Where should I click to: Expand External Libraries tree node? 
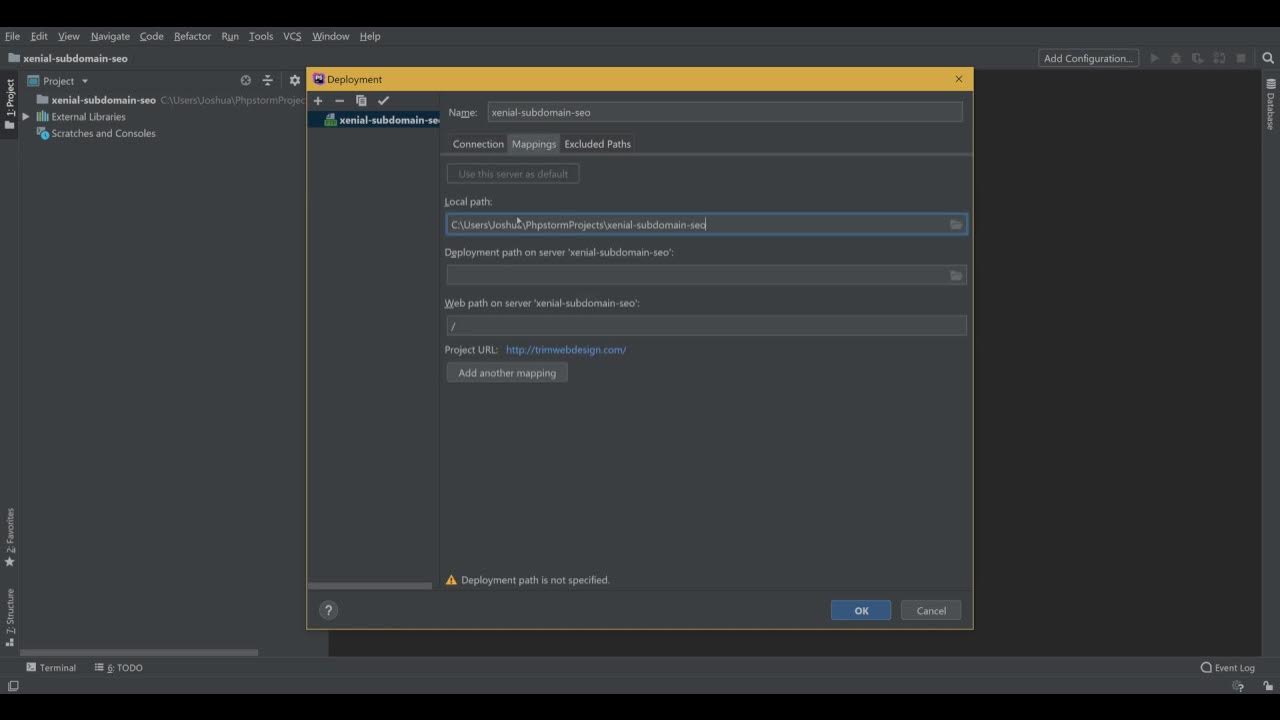[x=26, y=117]
